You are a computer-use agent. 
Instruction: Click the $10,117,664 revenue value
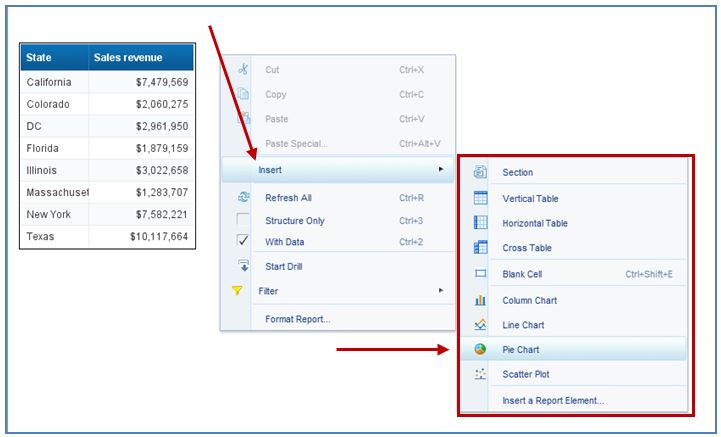pos(159,236)
